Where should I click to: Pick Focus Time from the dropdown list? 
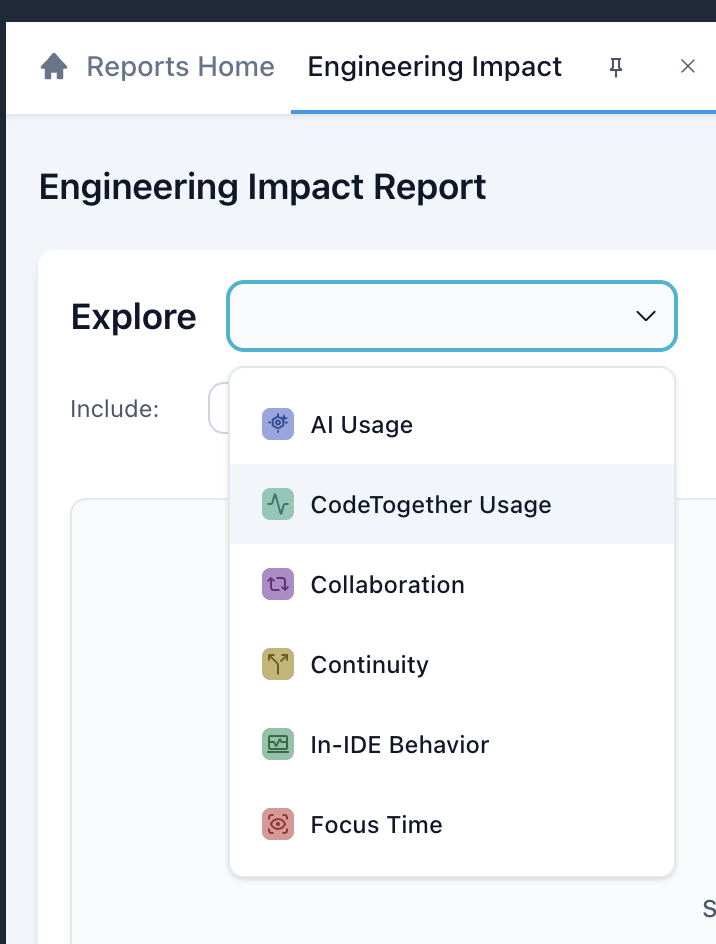377,824
